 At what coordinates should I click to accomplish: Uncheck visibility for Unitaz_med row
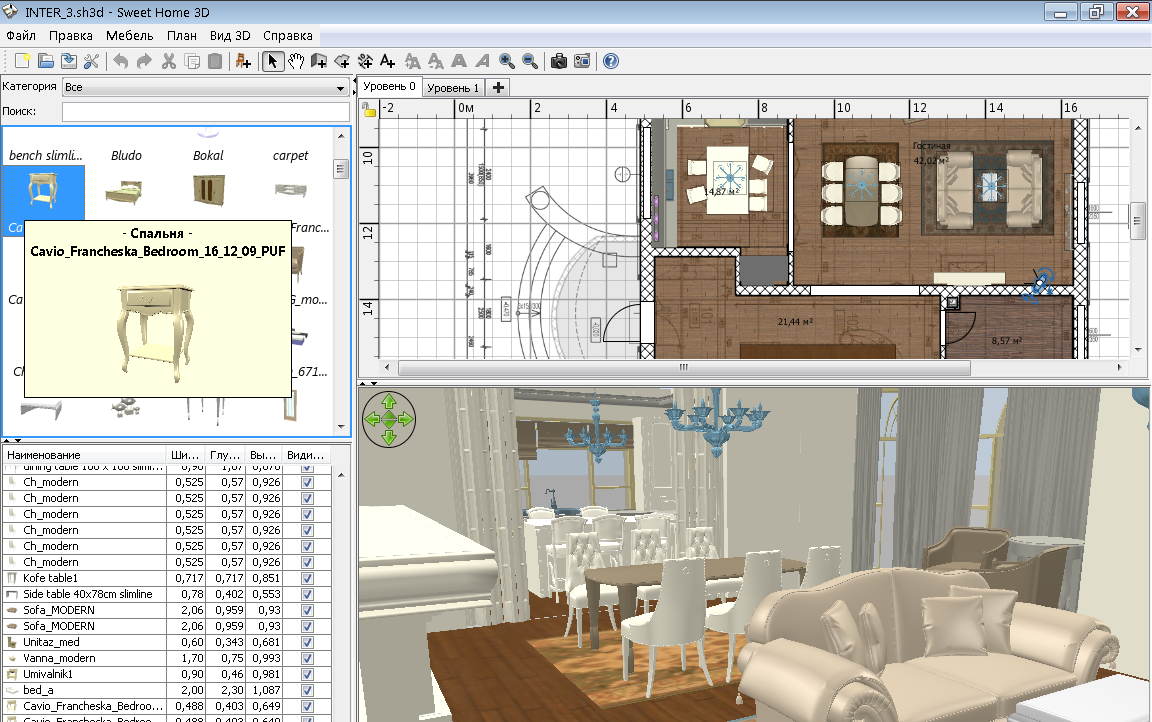click(307, 642)
